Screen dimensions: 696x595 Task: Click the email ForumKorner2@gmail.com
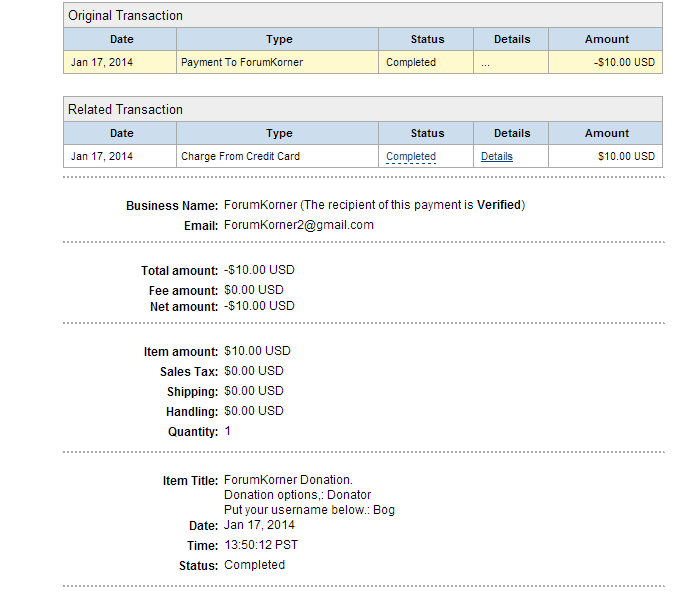click(x=299, y=225)
